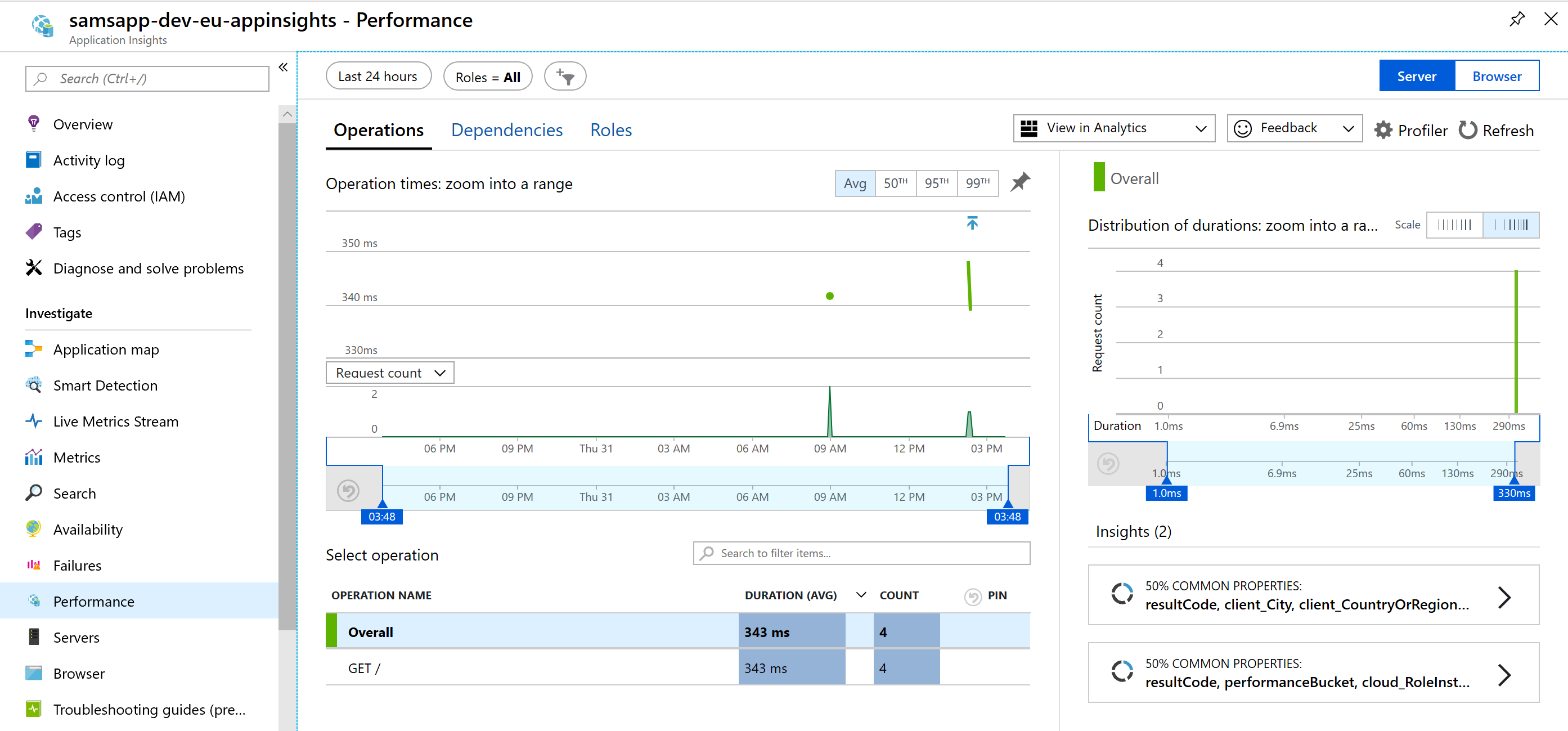Image resolution: width=1568 pixels, height=731 pixels.
Task: Select the 95th percentile toggle
Action: (x=936, y=183)
